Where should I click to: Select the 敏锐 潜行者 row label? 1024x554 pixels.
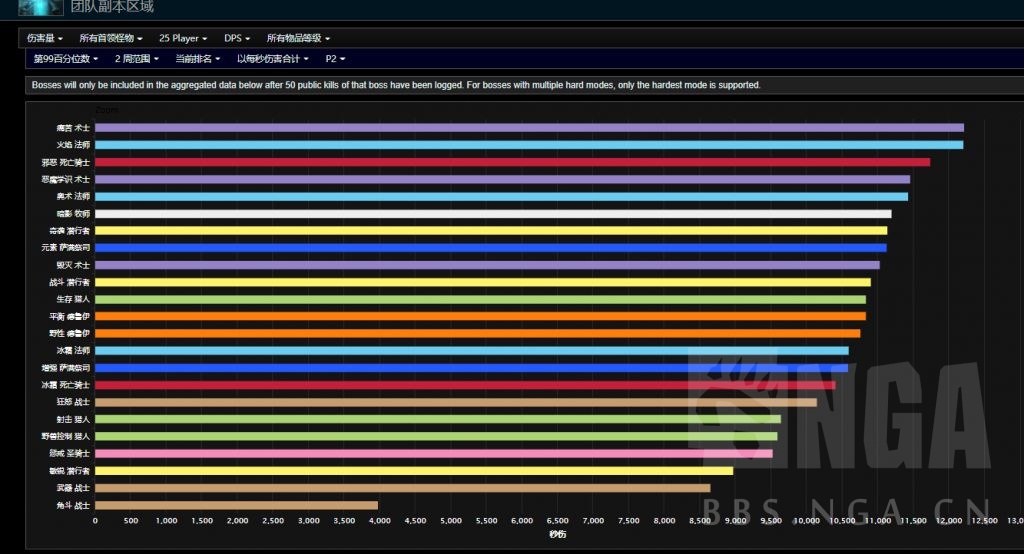point(69,471)
